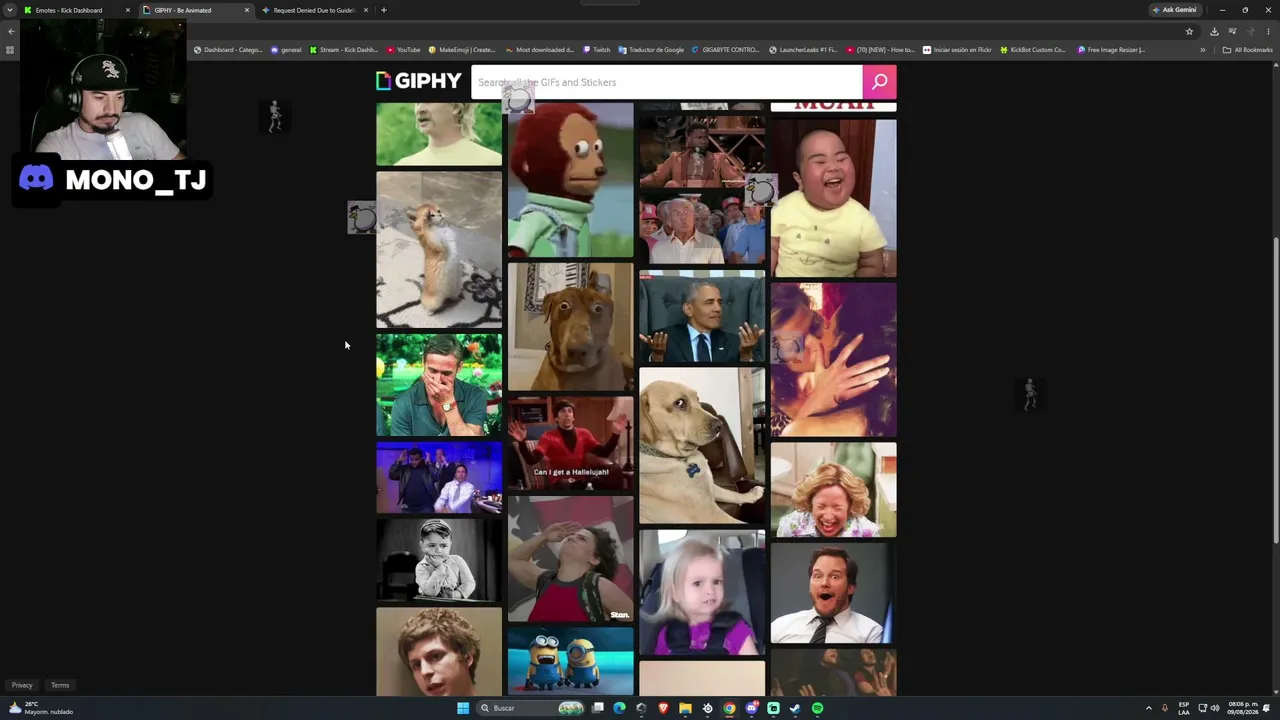Open the 'general' bookmark
The image size is (1280, 720).
tap(286, 50)
